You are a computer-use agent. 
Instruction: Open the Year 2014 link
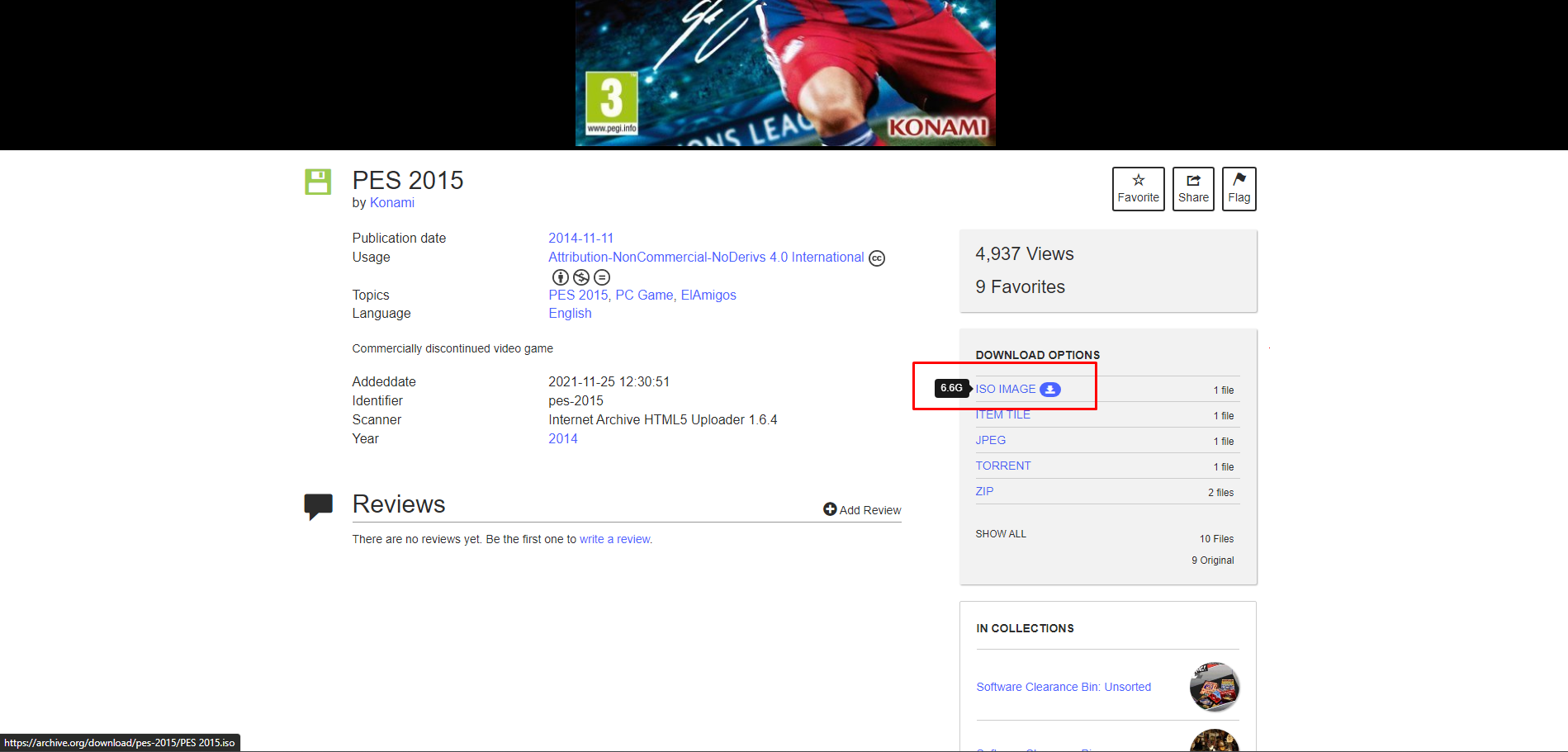563,439
